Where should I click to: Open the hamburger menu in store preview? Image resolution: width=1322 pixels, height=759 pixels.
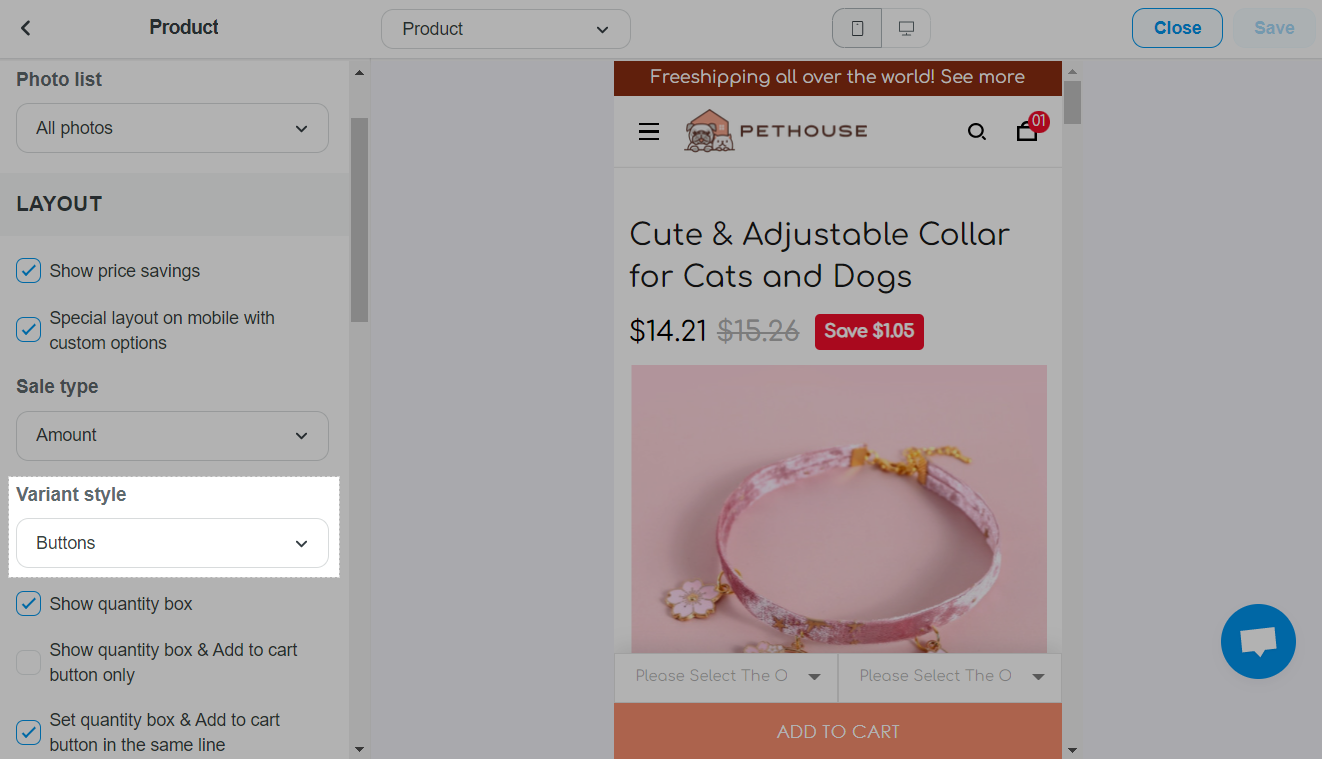pos(649,131)
